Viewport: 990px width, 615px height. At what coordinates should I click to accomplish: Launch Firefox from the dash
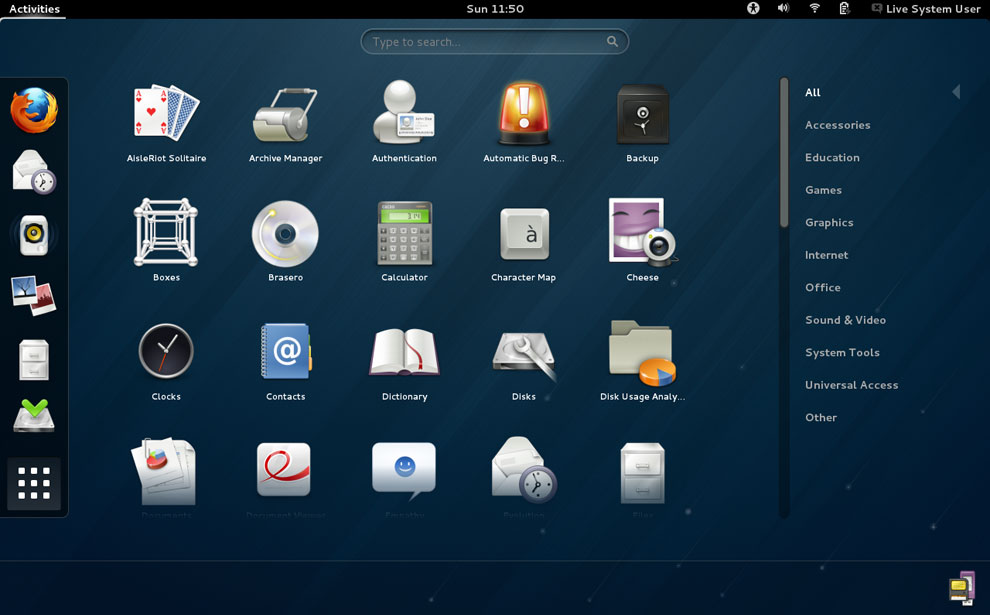coord(34,110)
